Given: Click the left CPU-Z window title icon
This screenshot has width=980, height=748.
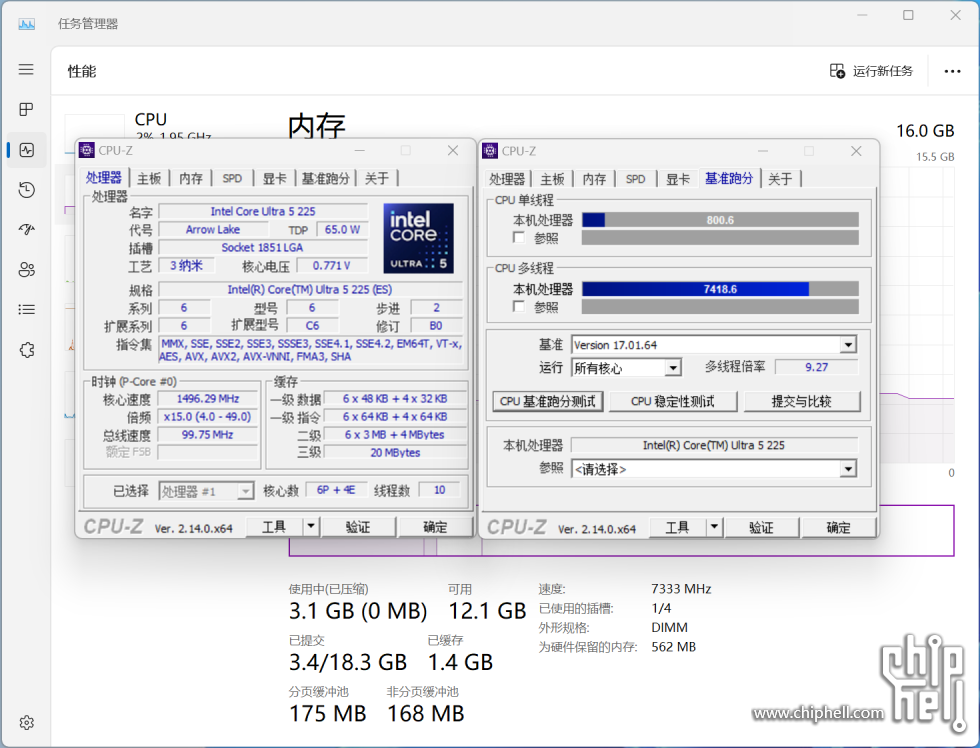Looking at the screenshot, I should (87, 151).
